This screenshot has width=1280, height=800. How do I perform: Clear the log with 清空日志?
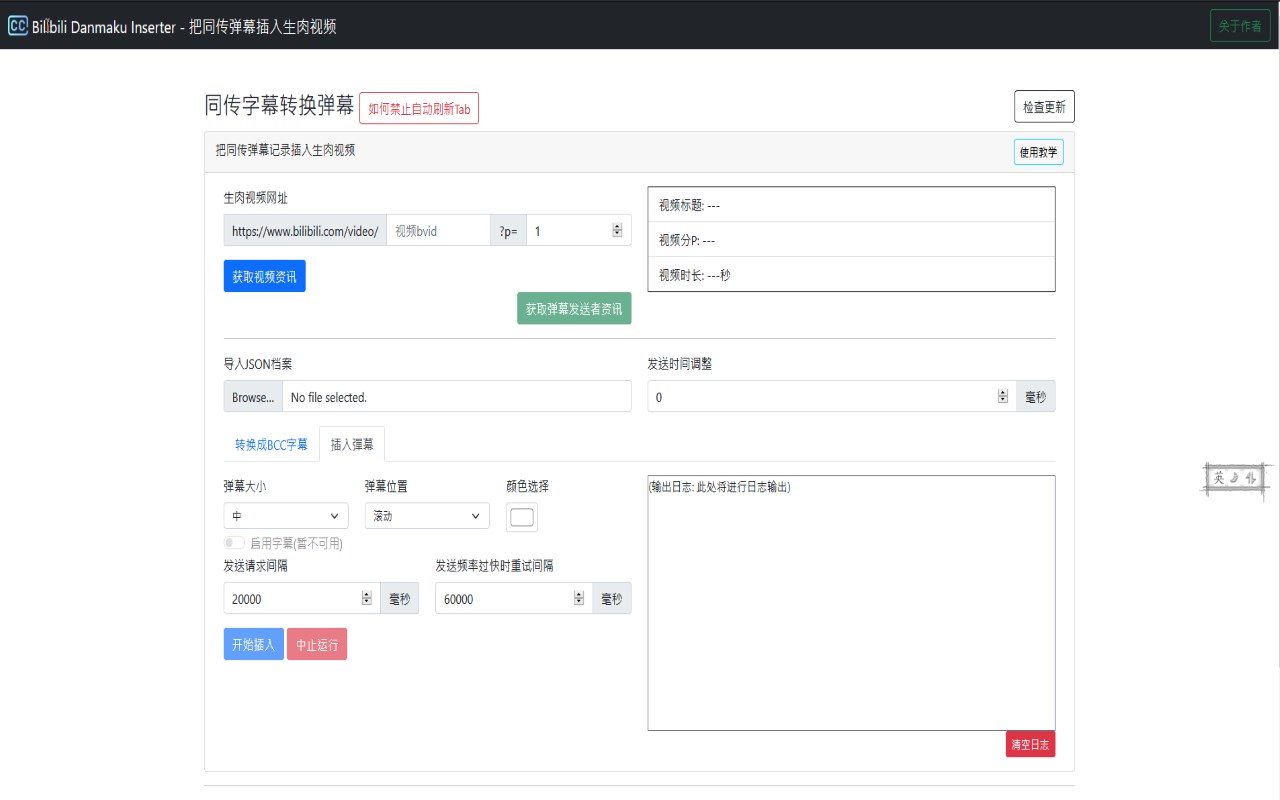(x=1030, y=744)
